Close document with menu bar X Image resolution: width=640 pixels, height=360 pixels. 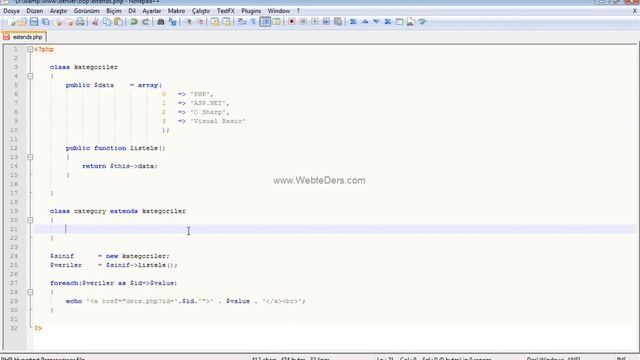(635, 11)
